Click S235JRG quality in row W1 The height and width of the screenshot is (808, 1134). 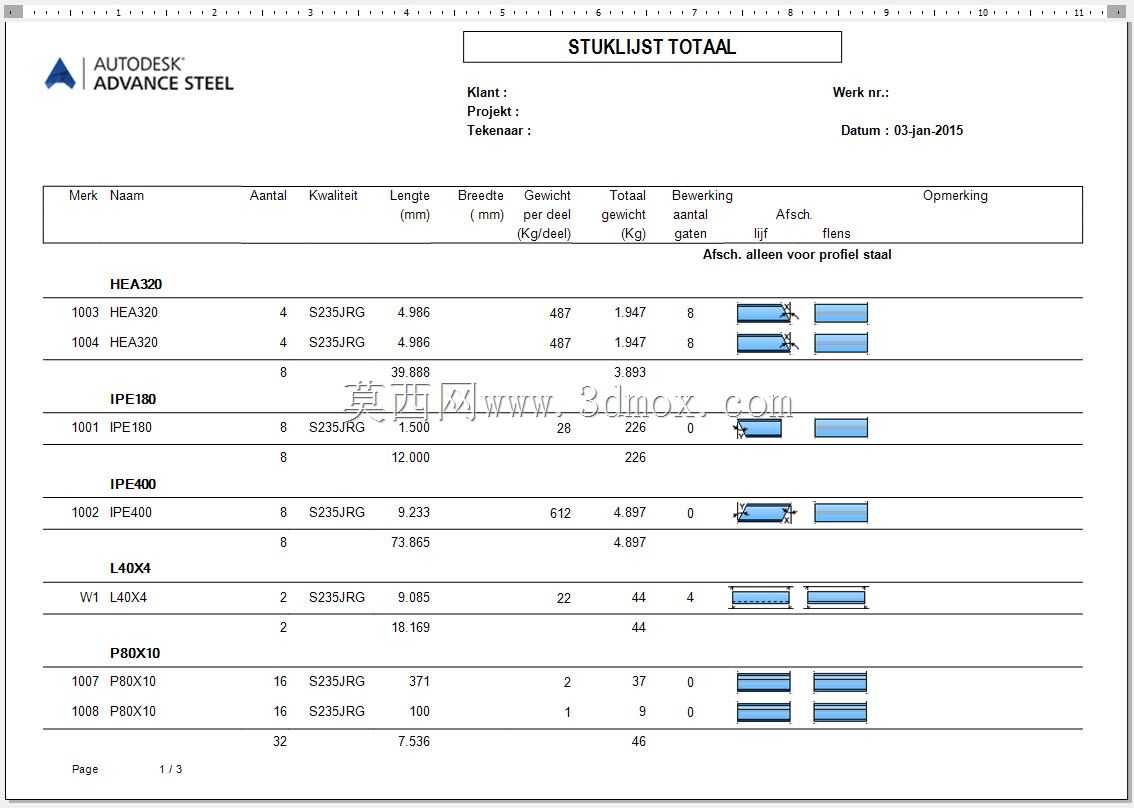[x=337, y=598]
